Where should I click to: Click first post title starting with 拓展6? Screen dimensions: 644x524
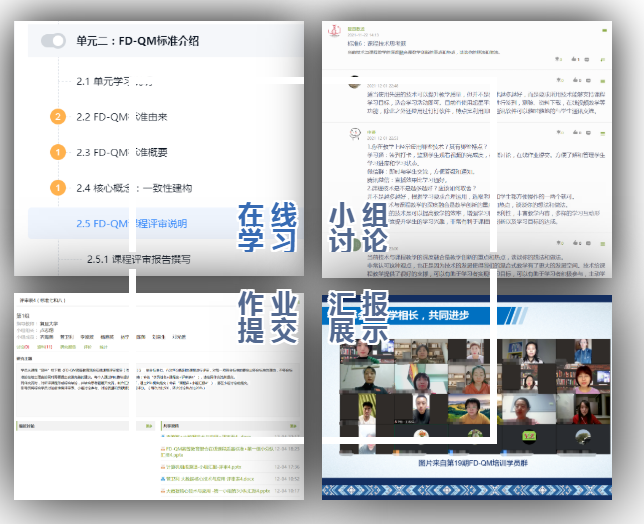click(377, 43)
